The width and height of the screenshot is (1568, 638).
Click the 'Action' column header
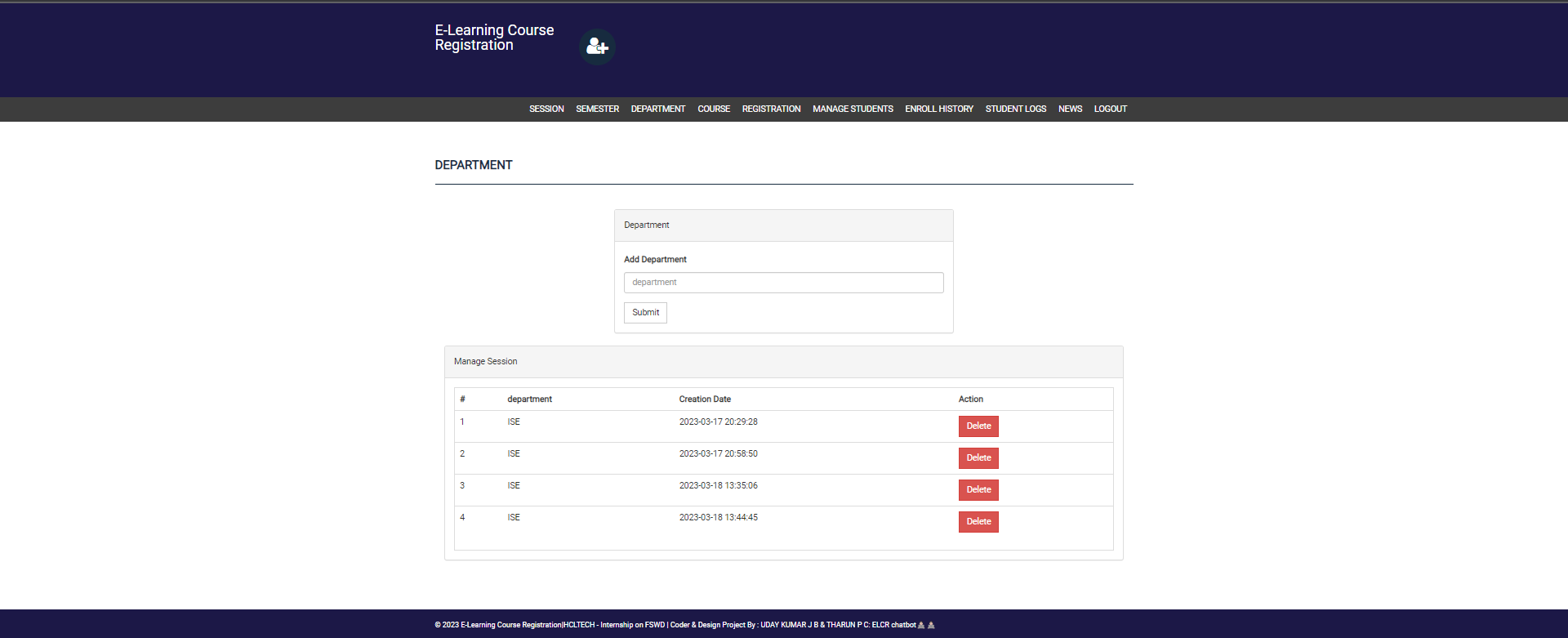(x=970, y=399)
